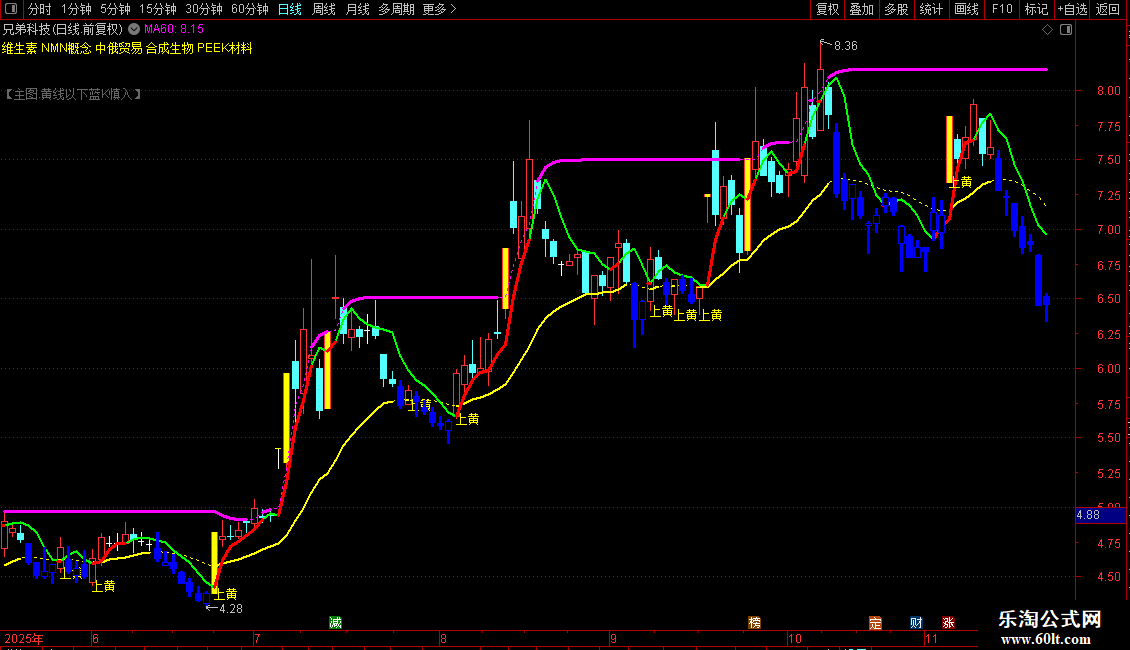Switch to the 60分钟 period tab

pyautogui.click(x=249, y=9)
